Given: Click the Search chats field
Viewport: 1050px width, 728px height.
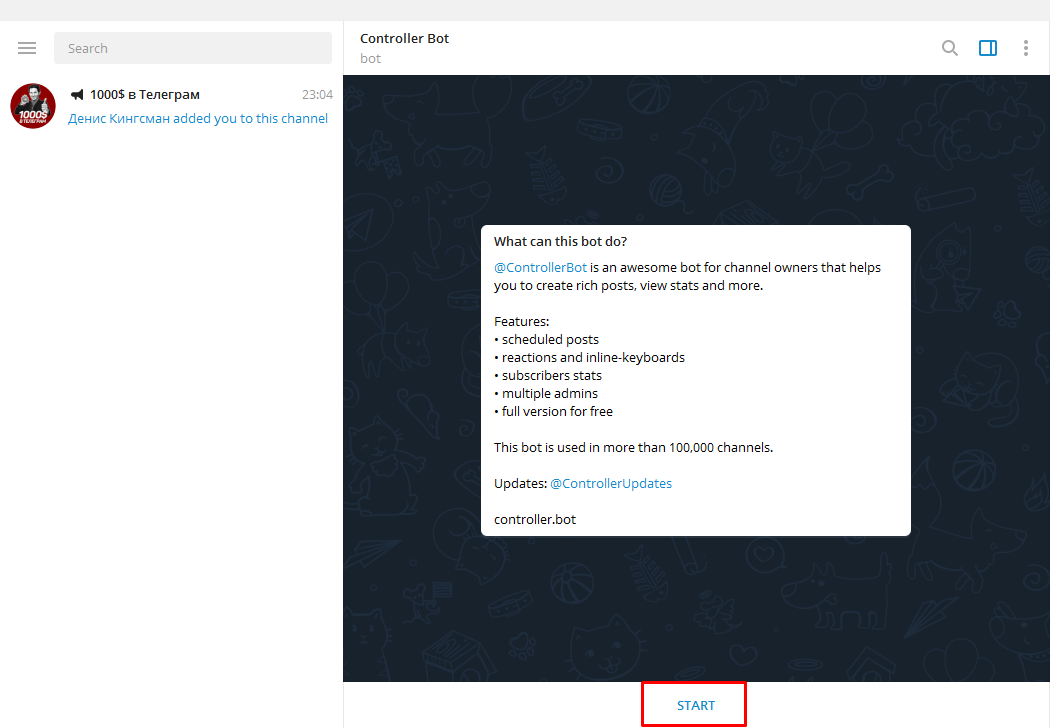Looking at the screenshot, I should (193, 48).
